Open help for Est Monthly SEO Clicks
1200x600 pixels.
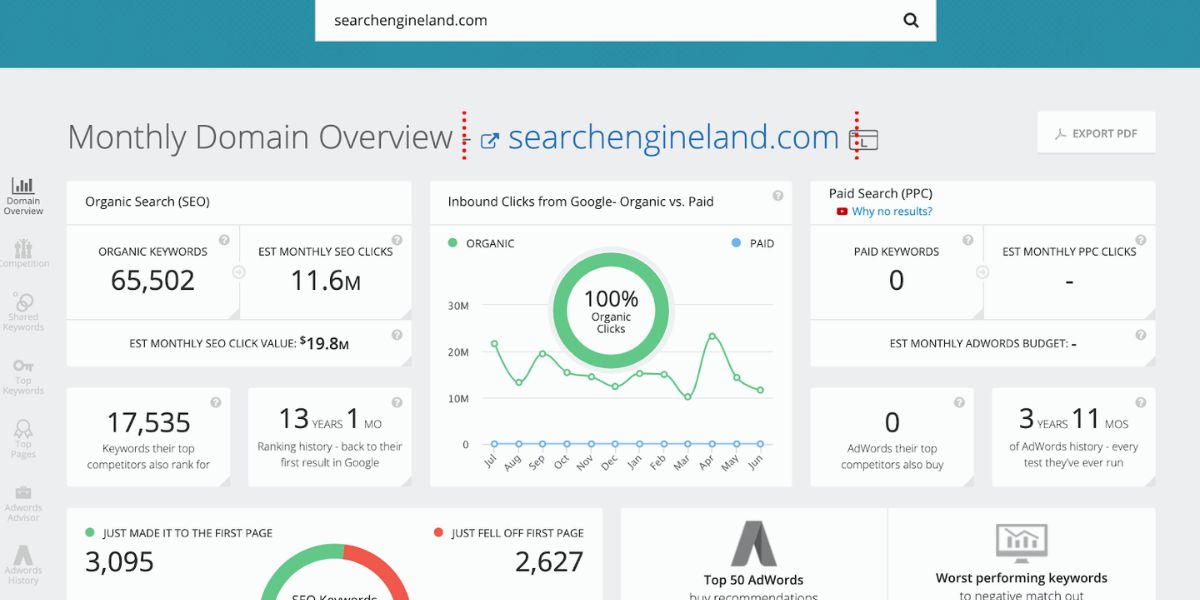click(397, 240)
